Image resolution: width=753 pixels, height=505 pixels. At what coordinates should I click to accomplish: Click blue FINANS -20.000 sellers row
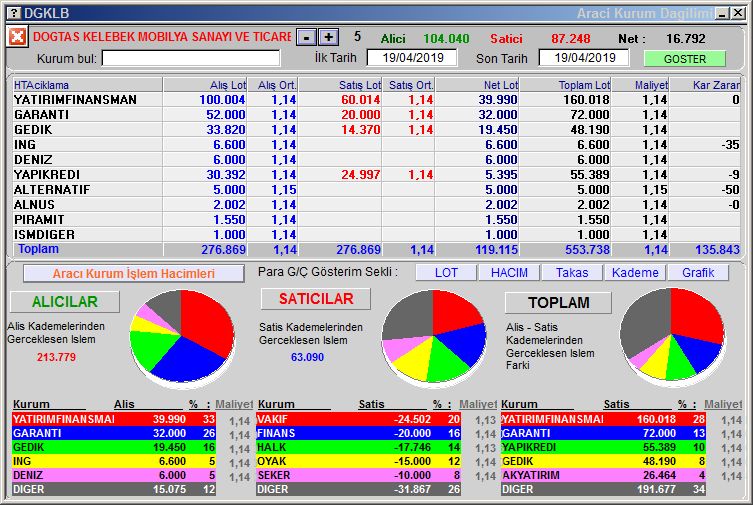[358, 433]
